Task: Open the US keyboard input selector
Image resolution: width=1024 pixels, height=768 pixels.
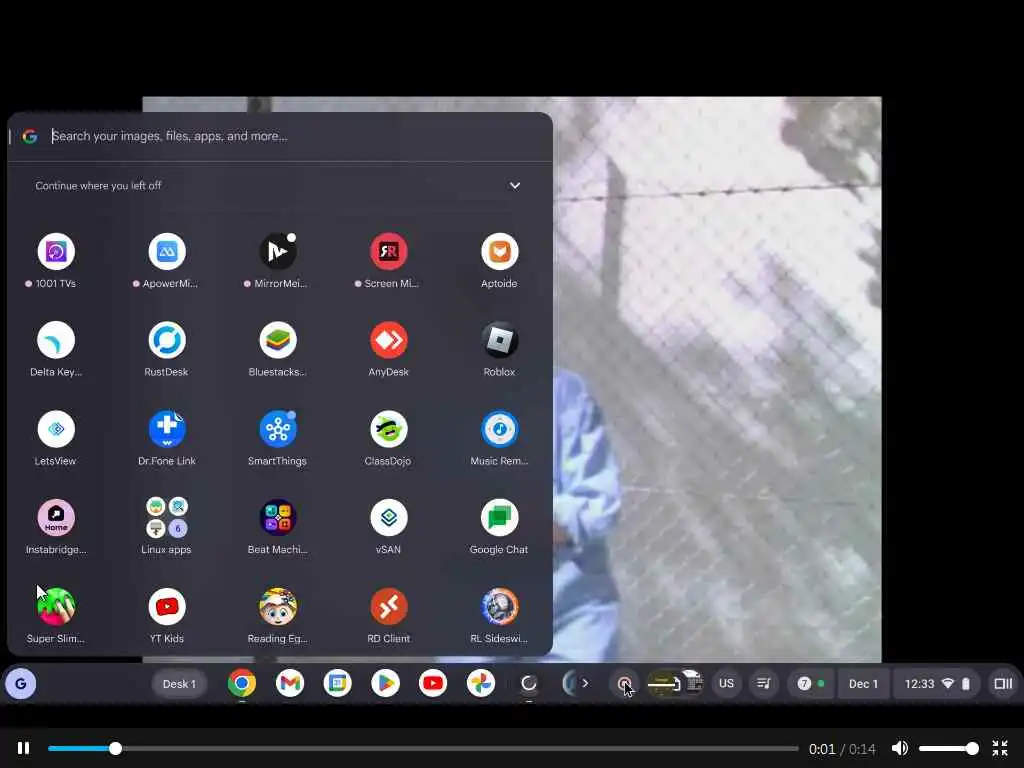Action: [726, 684]
